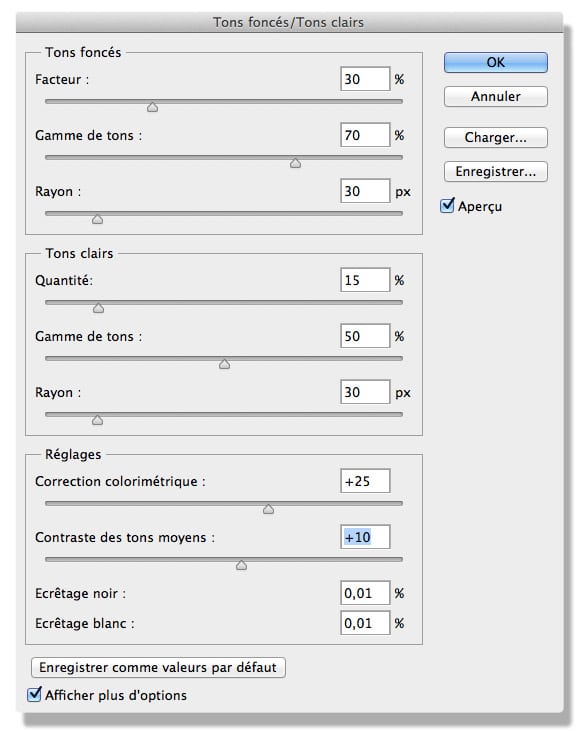Click Tons foncés Gamme de tons slider handle
Viewport: 578px width, 731px height.
coord(295,163)
